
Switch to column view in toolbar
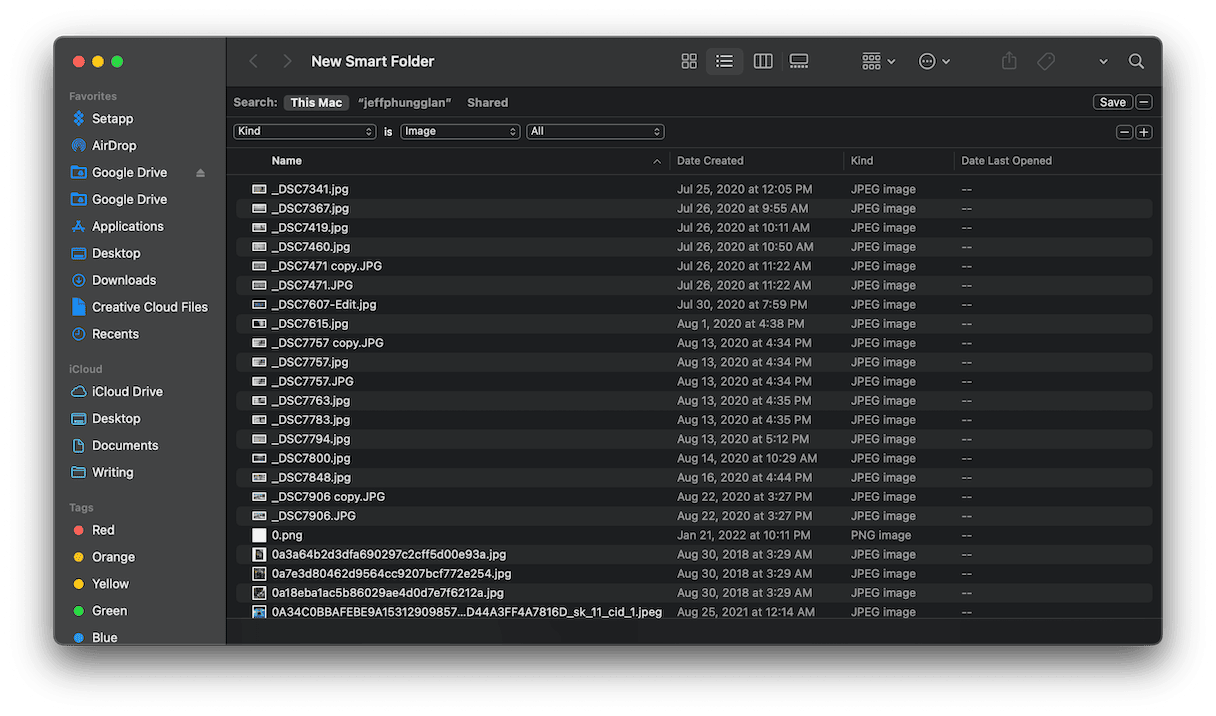pyautogui.click(x=763, y=61)
